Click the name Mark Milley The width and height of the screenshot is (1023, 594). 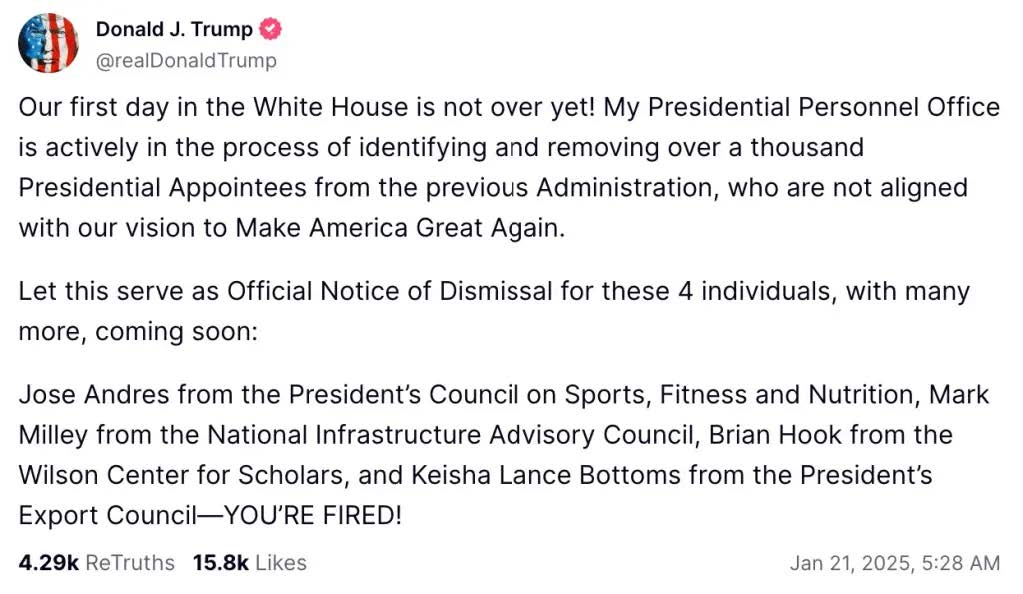pos(960,394)
